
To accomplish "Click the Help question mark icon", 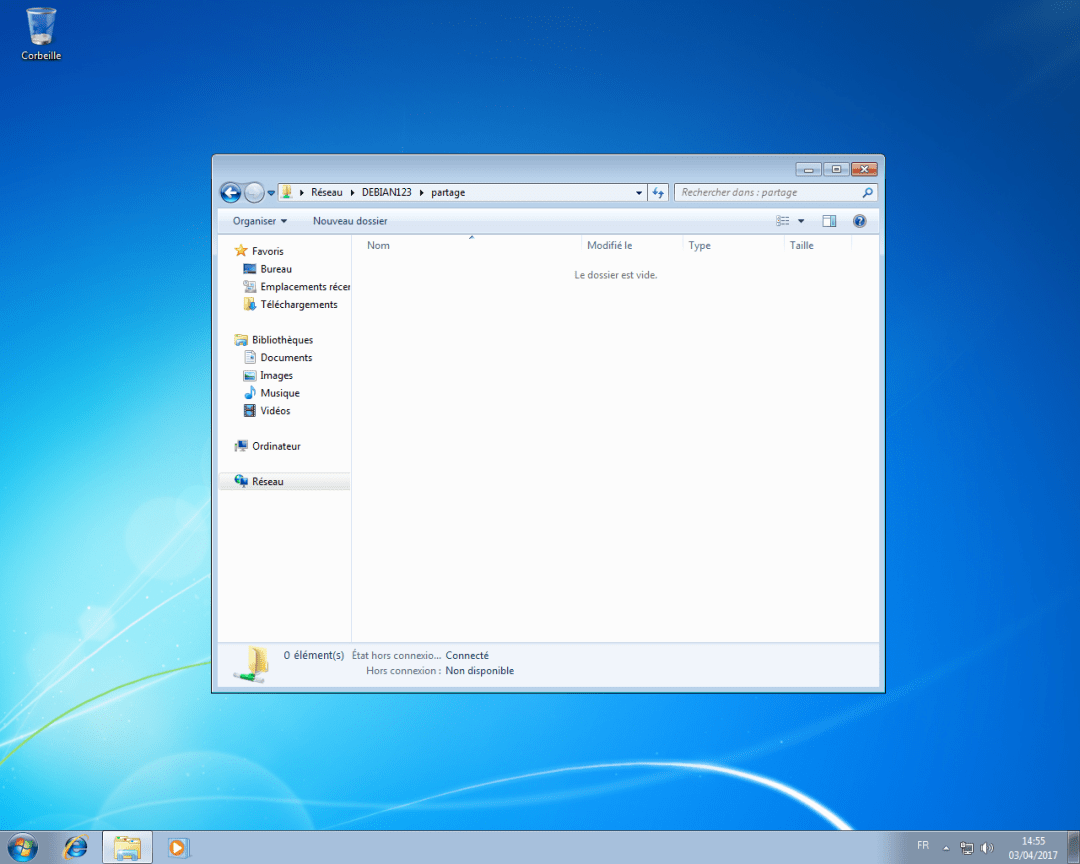I will pyautogui.click(x=859, y=220).
